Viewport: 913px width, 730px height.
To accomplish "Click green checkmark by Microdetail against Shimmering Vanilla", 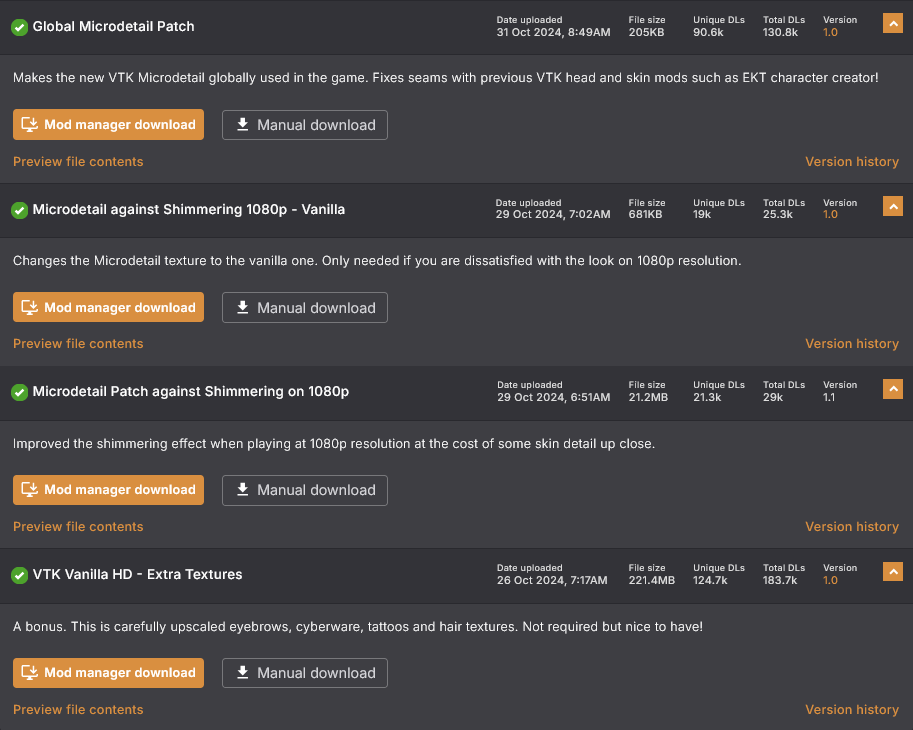I will click(x=20, y=210).
